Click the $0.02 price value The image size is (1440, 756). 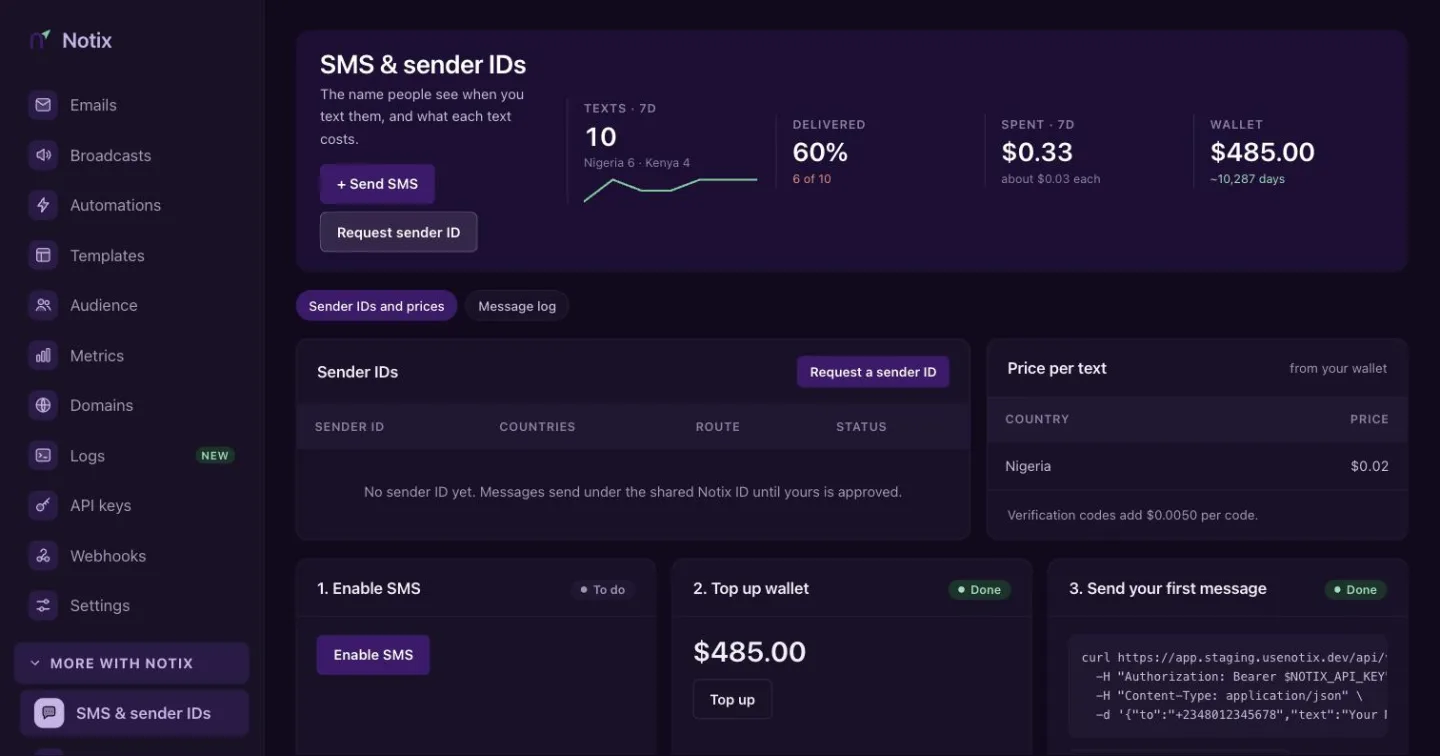coord(1369,466)
